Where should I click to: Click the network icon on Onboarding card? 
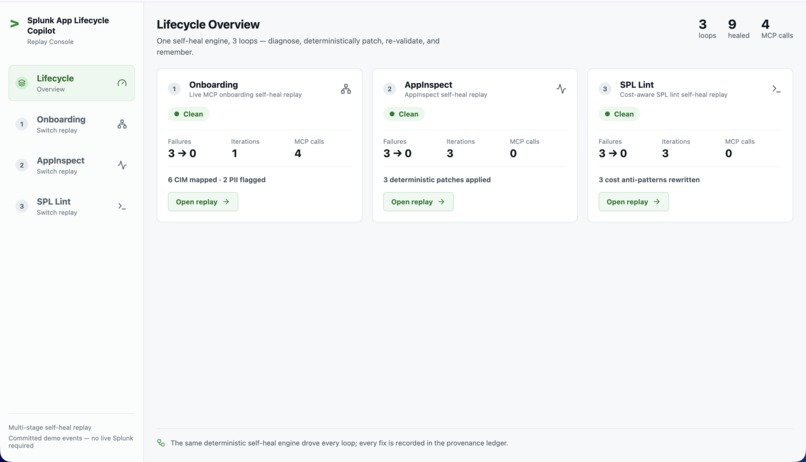click(x=346, y=89)
